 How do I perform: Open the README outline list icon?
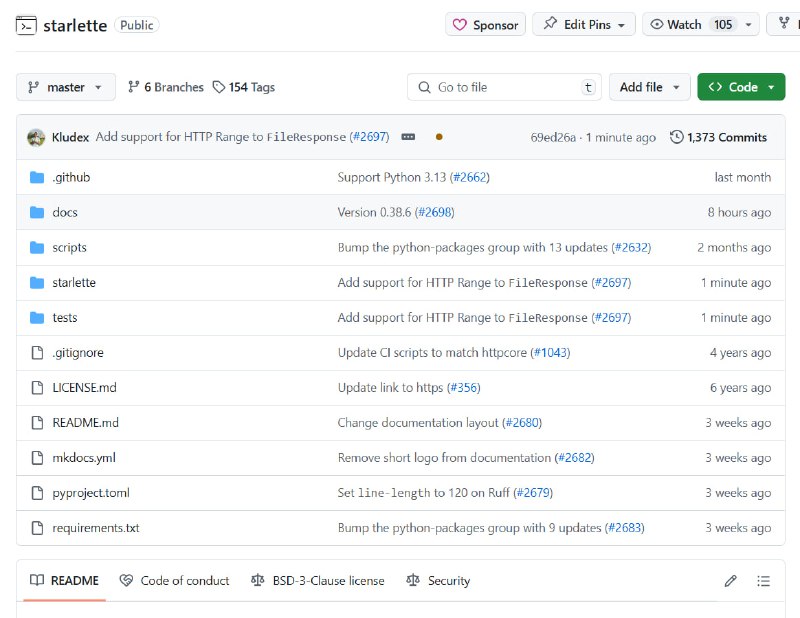click(x=764, y=581)
